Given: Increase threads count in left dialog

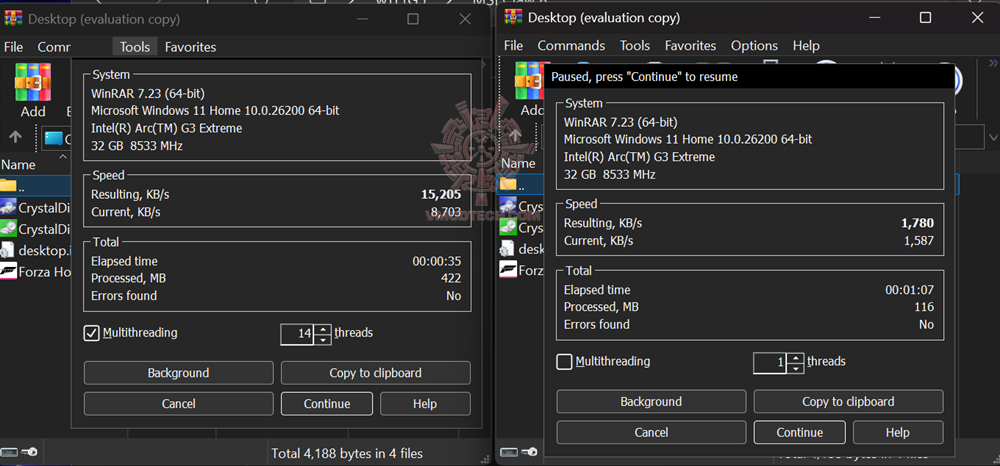Looking at the screenshot, I should tap(323, 329).
